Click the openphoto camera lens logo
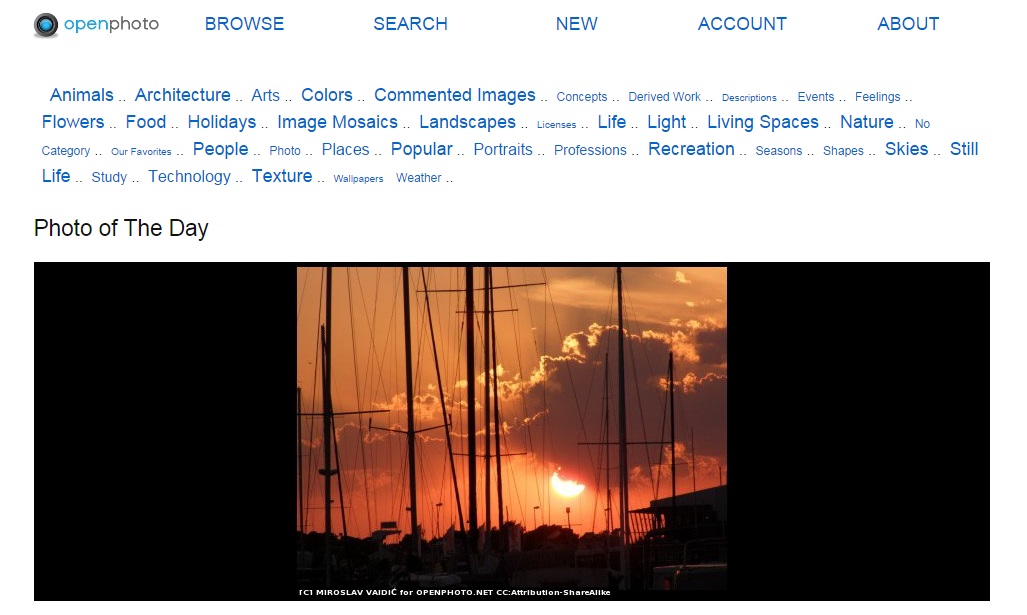This screenshot has height=615, width=1027. [x=46, y=25]
